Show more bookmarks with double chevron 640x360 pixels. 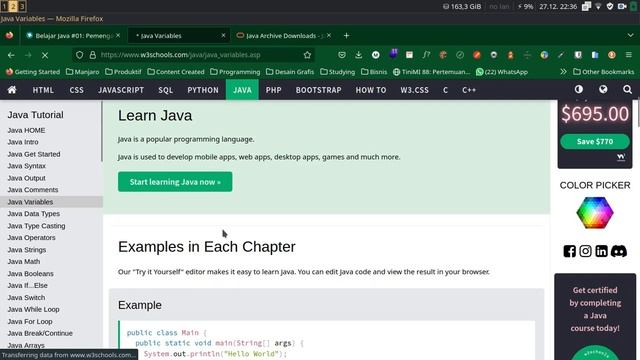(563, 71)
